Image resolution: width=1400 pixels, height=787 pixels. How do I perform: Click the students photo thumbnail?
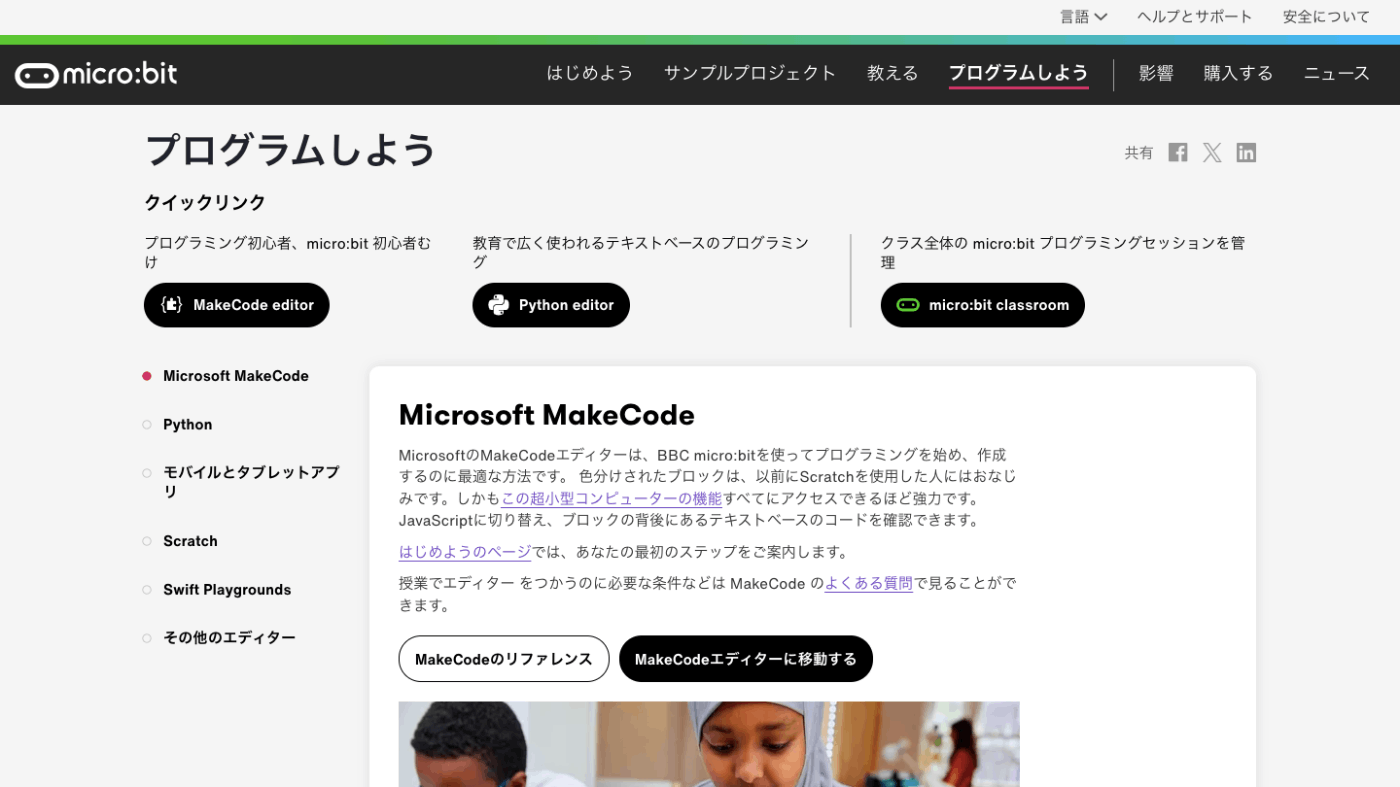point(709,744)
